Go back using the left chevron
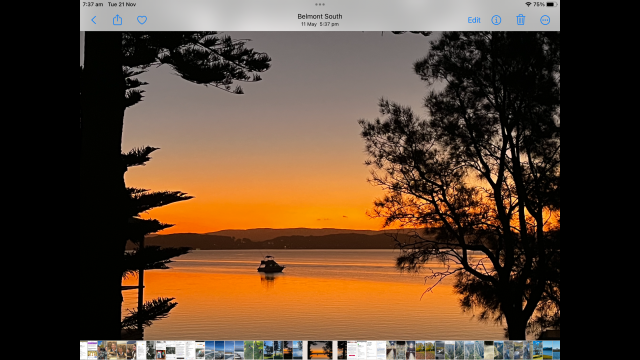The width and height of the screenshot is (640, 360). [94, 20]
